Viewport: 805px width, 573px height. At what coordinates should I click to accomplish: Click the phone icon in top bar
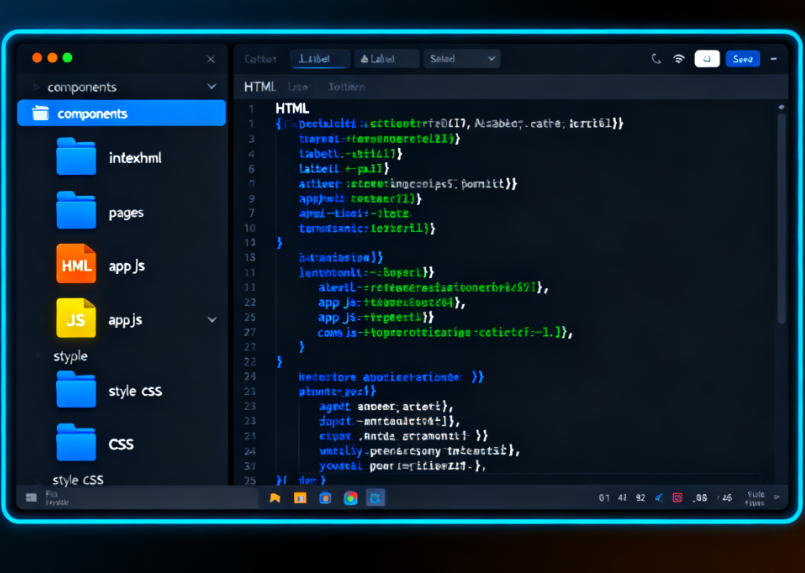tap(656, 59)
